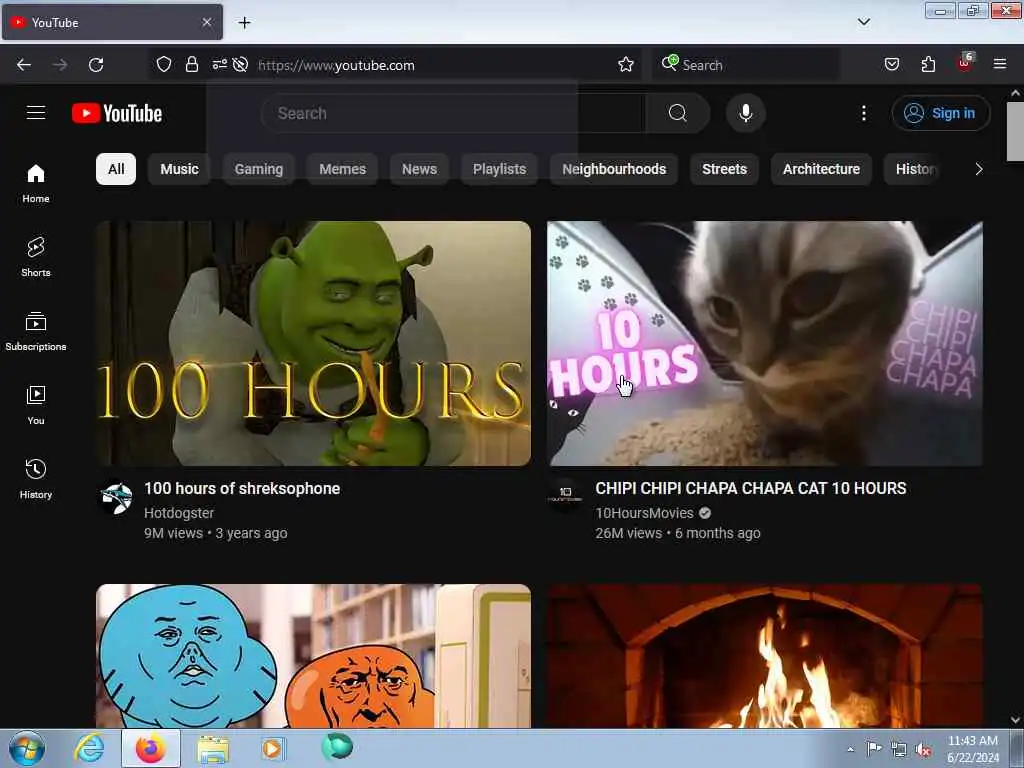Select the Gaming filter chip
The image size is (1024, 768).
click(x=259, y=169)
